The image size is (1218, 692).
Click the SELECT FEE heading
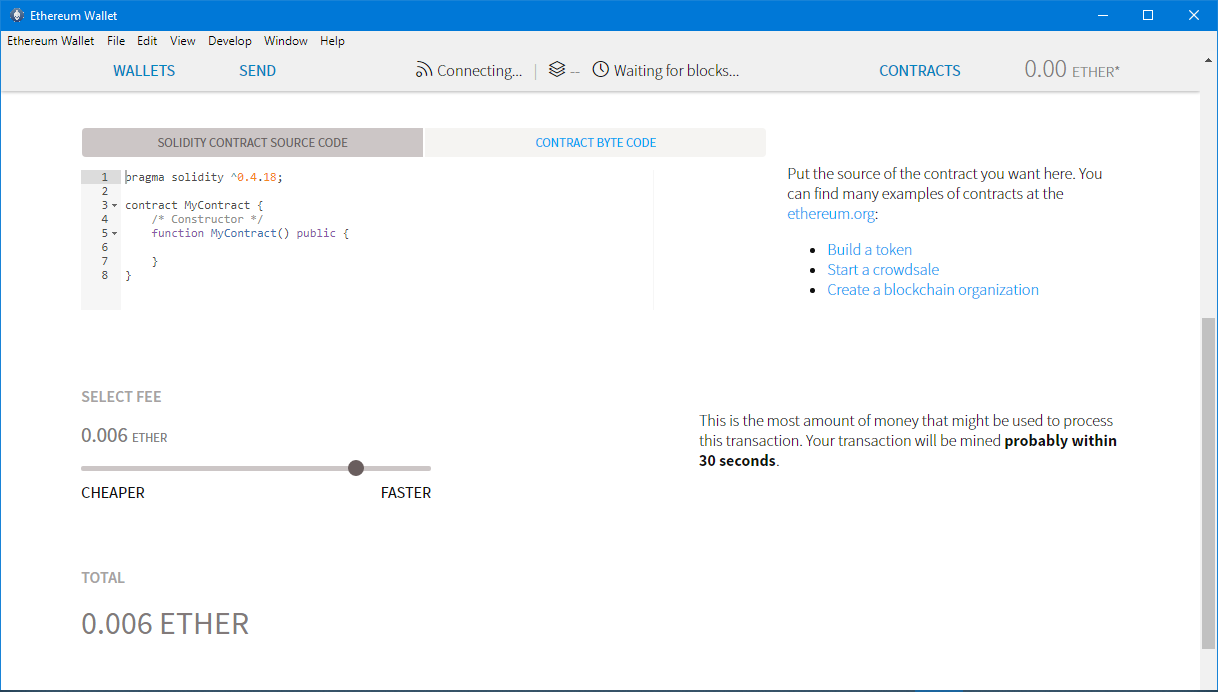[121, 397]
